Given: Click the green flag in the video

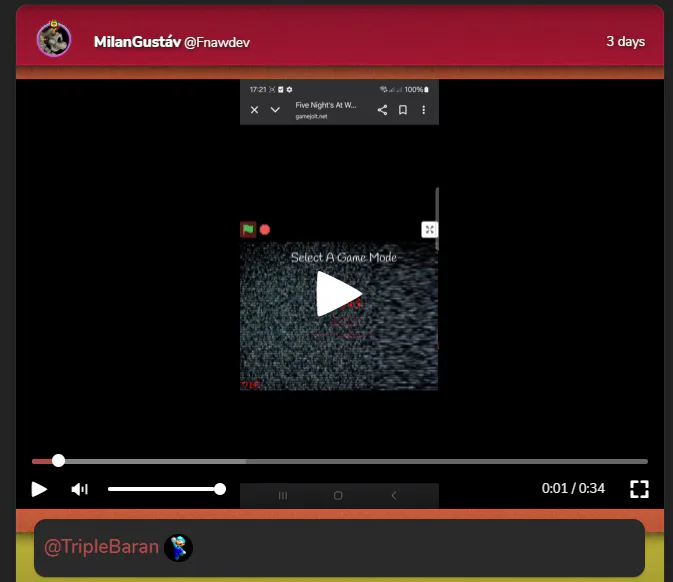Looking at the screenshot, I should point(248,230).
